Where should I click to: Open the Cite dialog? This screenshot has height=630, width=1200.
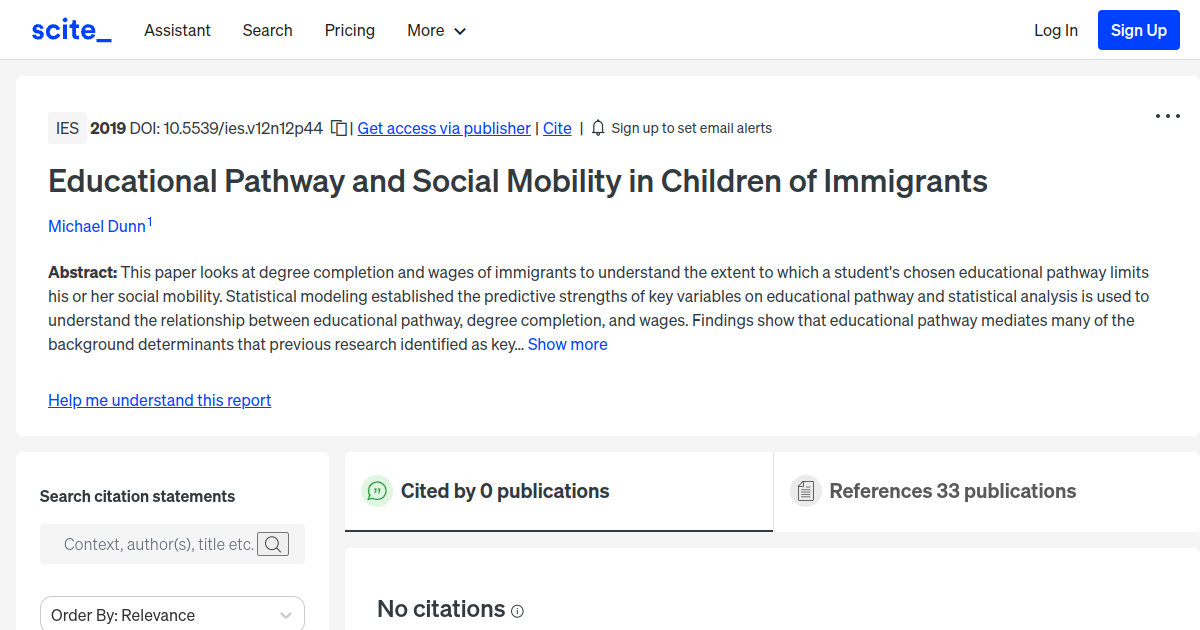pyautogui.click(x=557, y=128)
